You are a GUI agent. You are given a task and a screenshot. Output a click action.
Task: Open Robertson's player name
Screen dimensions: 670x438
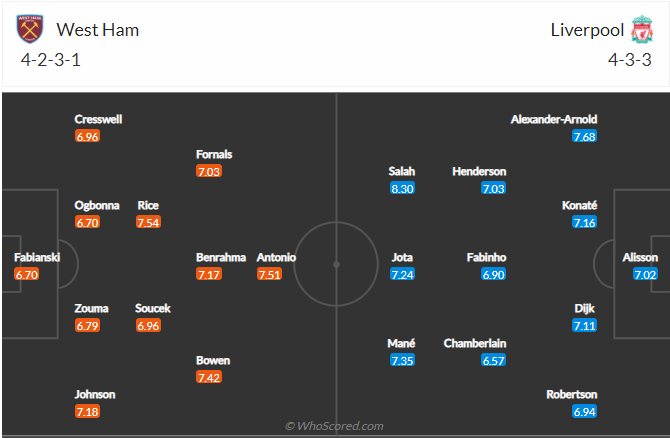pyautogui.click(x=571, y=394)
